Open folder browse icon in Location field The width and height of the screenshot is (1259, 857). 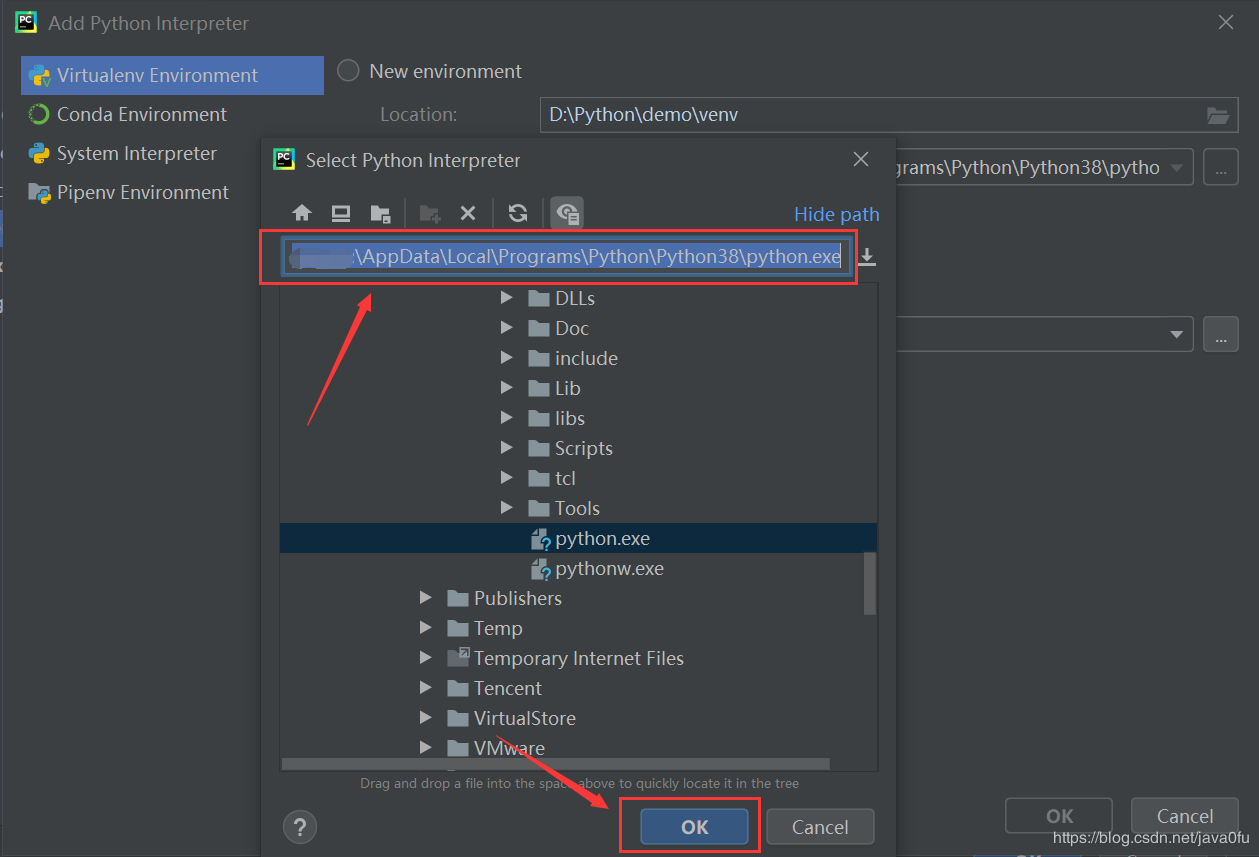pos(1217,115)
